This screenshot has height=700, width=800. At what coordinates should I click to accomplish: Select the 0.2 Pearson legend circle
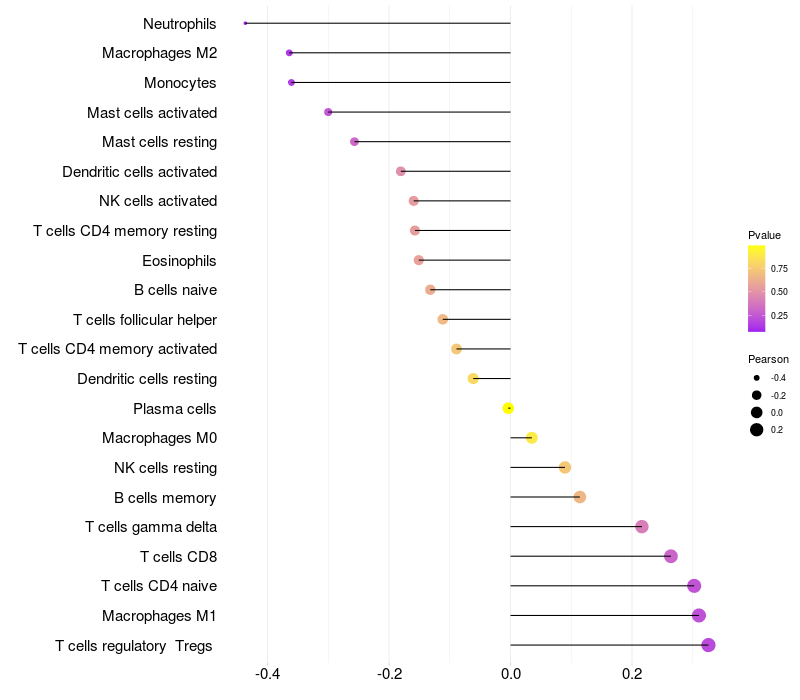tap(757, 430)
